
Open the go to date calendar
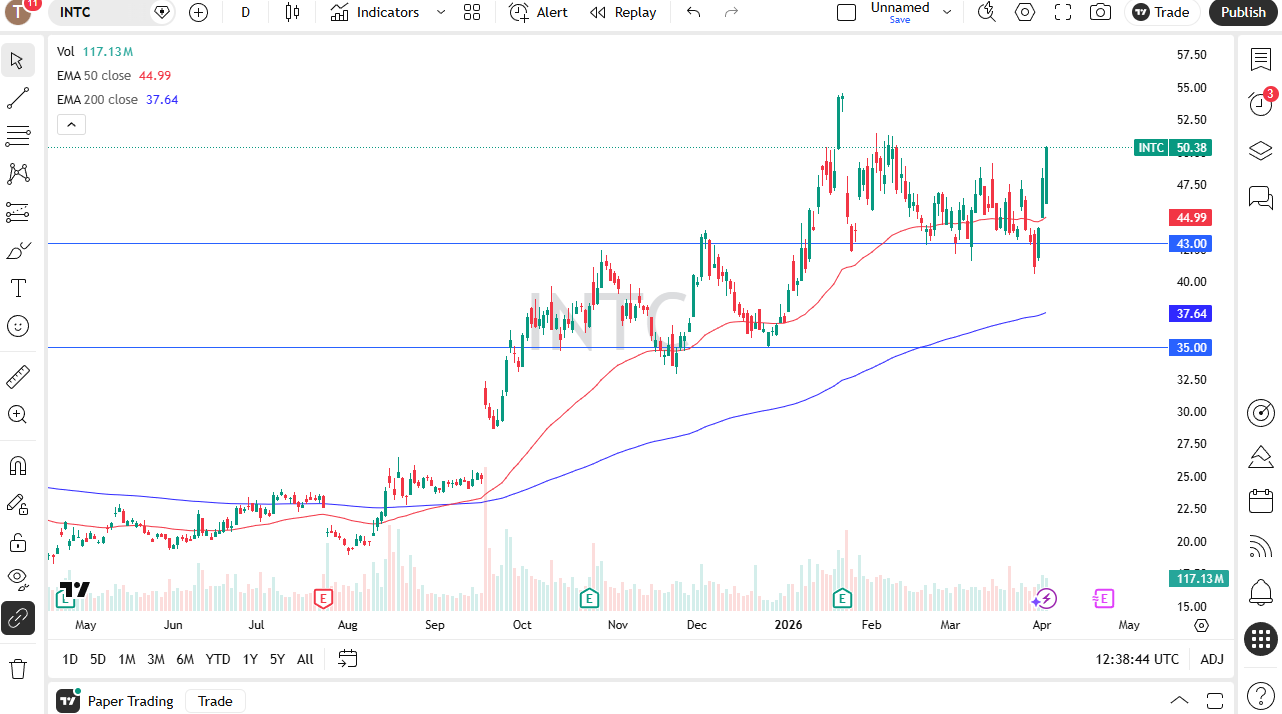click(x=347, y=659)
